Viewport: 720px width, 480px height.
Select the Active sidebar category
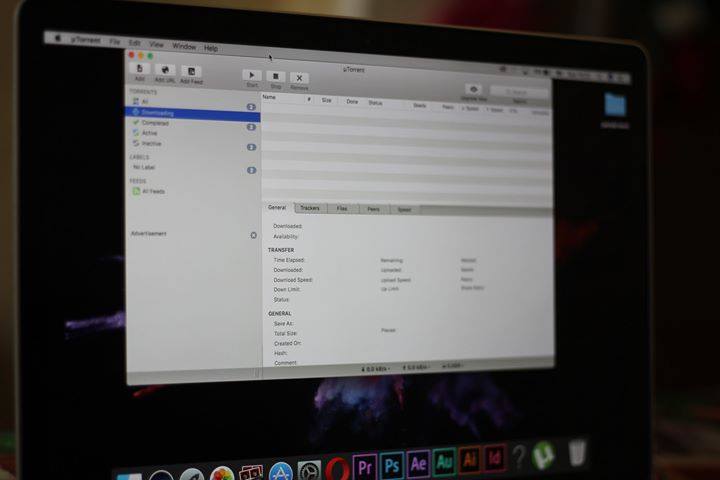[149, 133]
